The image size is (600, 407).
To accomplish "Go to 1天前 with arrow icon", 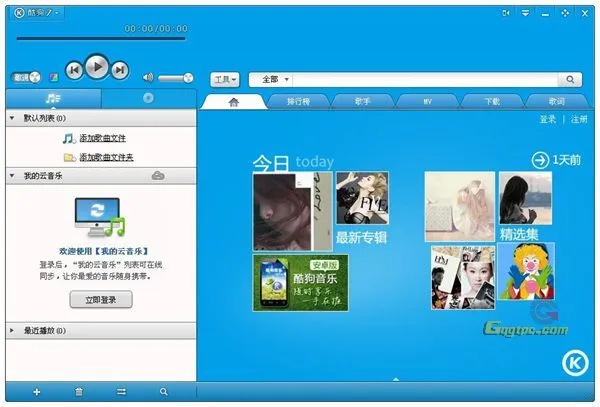I will point(556,160).
